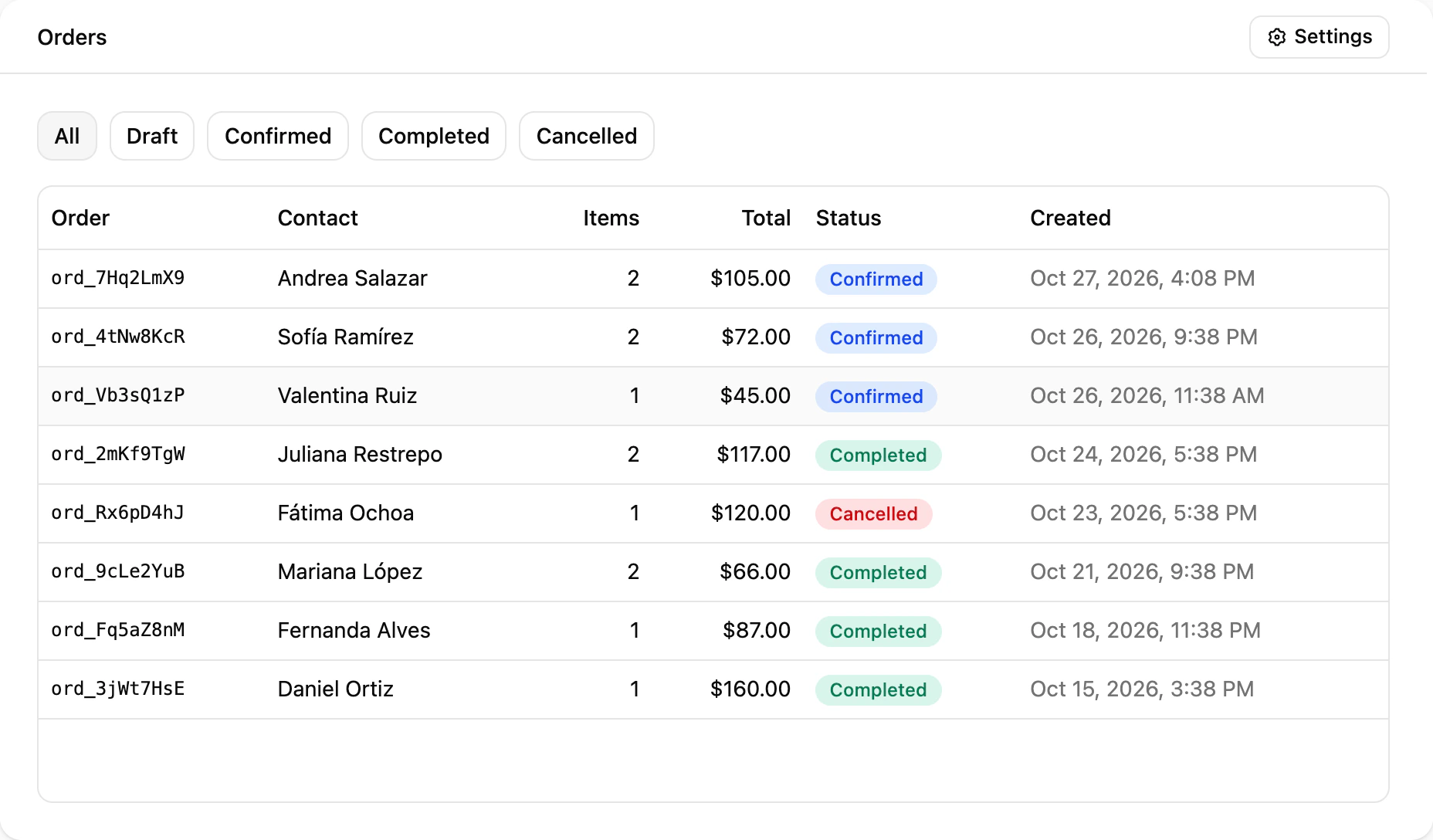Select order ord_Fq5aZ8nM

click(118, 630)
